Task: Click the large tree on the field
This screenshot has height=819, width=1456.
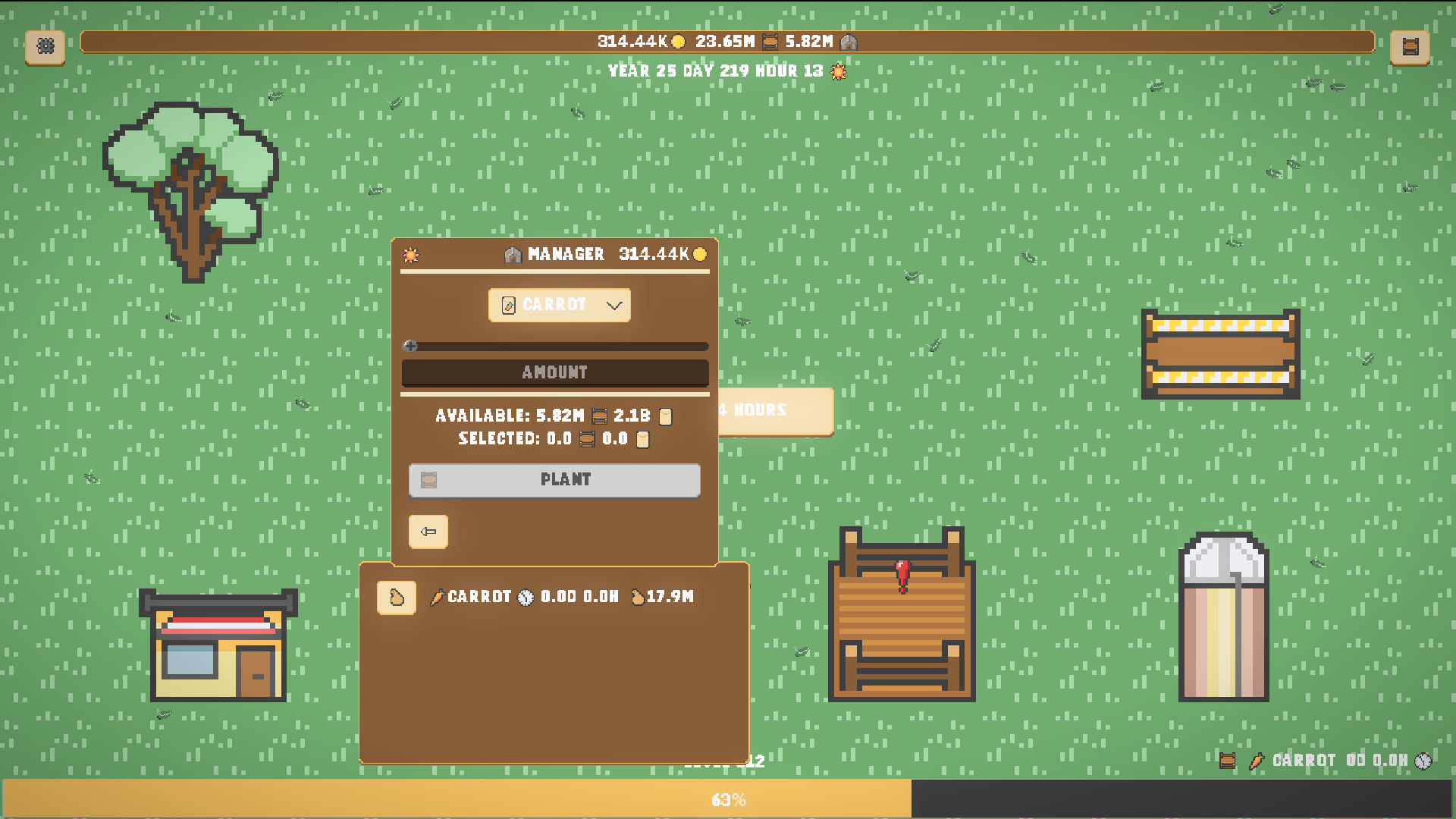Action: 191,190
